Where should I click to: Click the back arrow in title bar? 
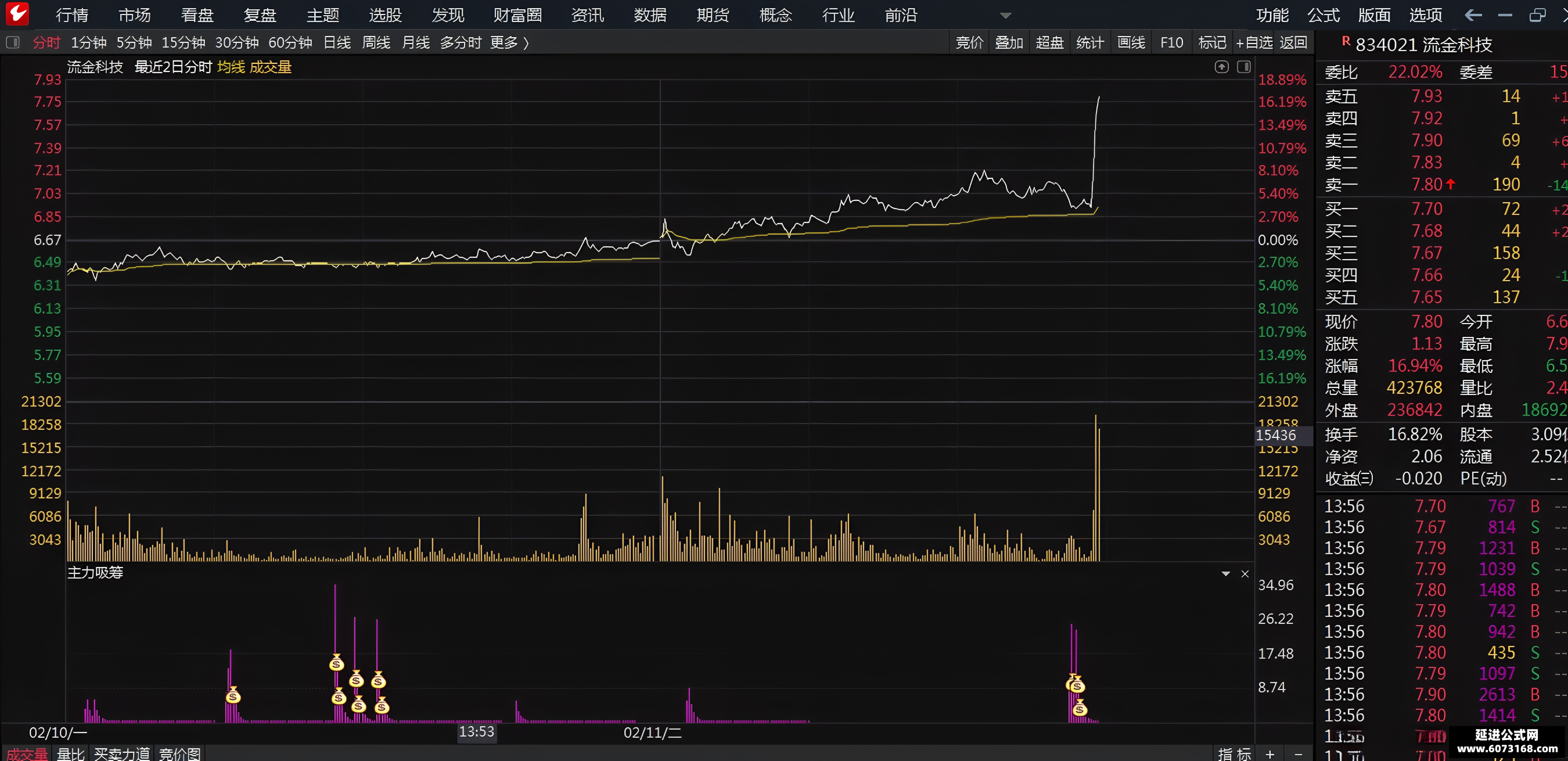click(x=1473, y=15)
